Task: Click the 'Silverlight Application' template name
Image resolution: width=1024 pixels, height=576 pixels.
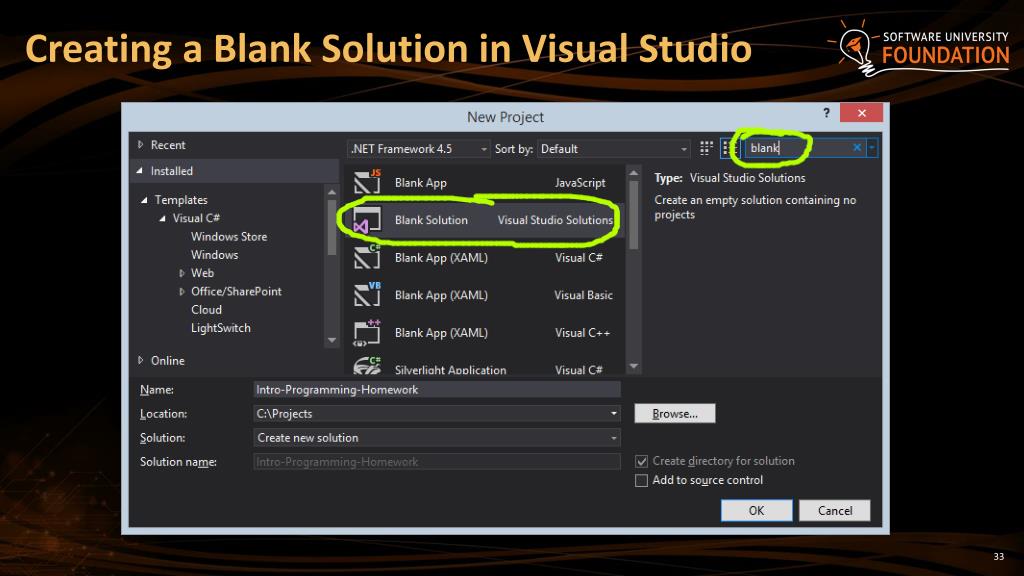Action: click(x=451, y=370)
